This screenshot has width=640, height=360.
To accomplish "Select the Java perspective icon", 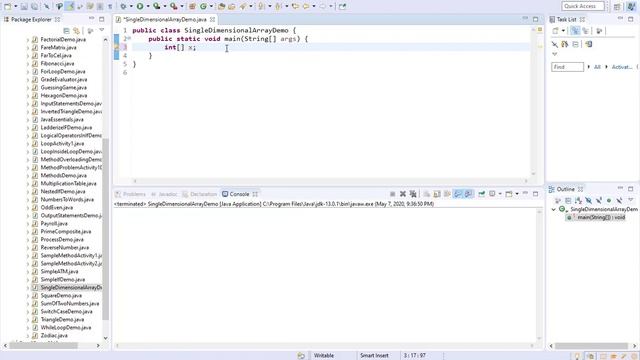I will (631, 6).
